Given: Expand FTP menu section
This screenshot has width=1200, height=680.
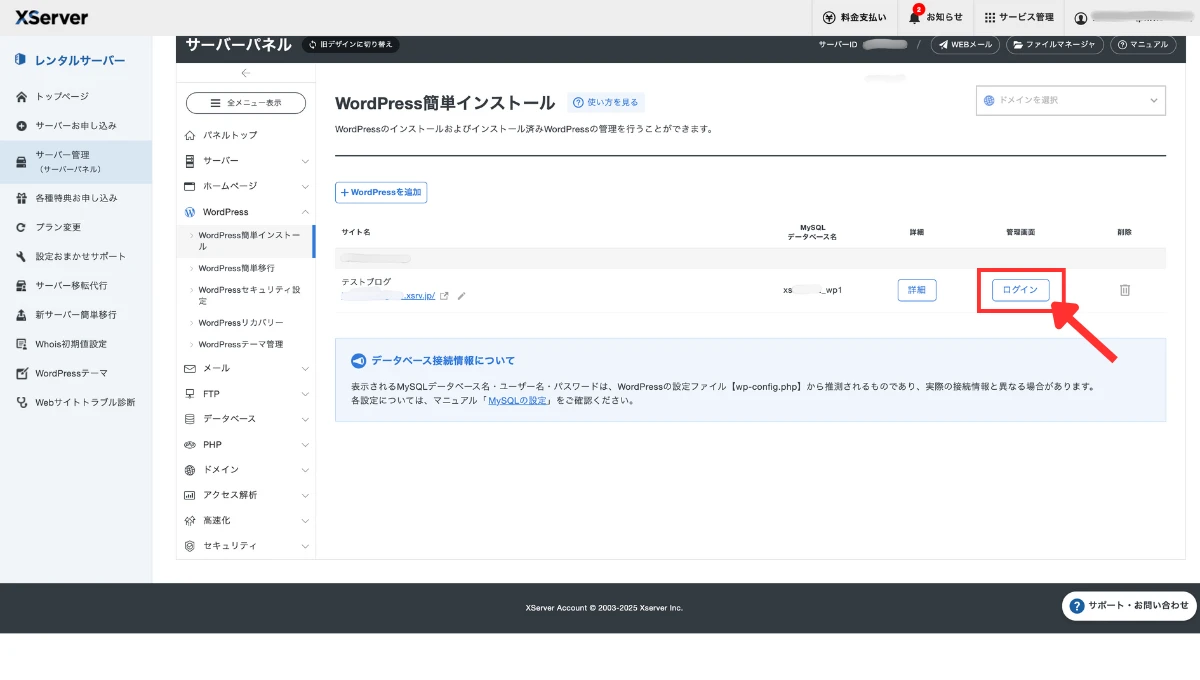Looking at the screenshot, I should 246,393.
